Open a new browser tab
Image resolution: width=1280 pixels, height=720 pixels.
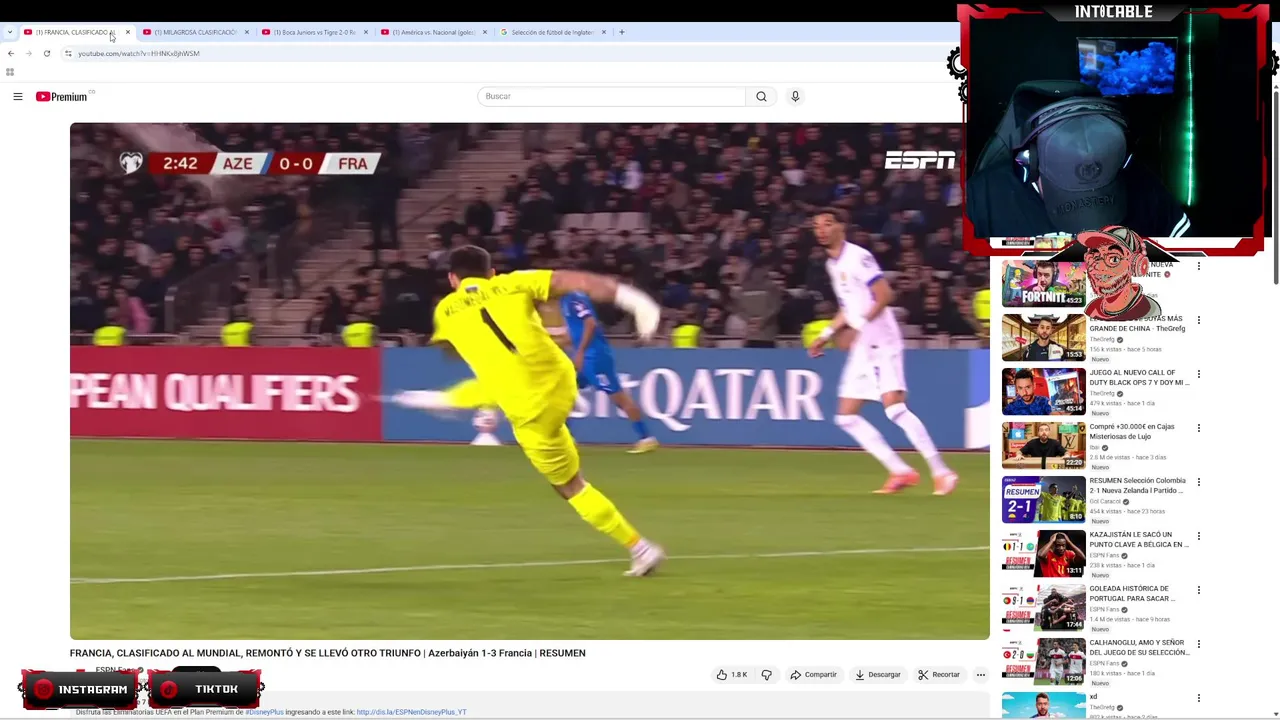click(621, 32)
